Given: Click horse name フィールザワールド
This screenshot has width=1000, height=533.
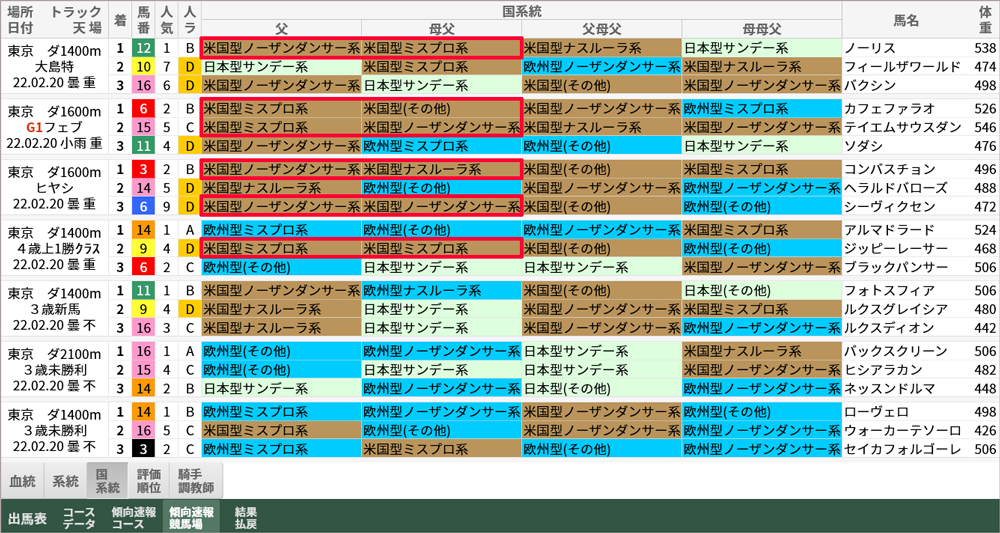Looking at the screenshot, I should [902, 66].
